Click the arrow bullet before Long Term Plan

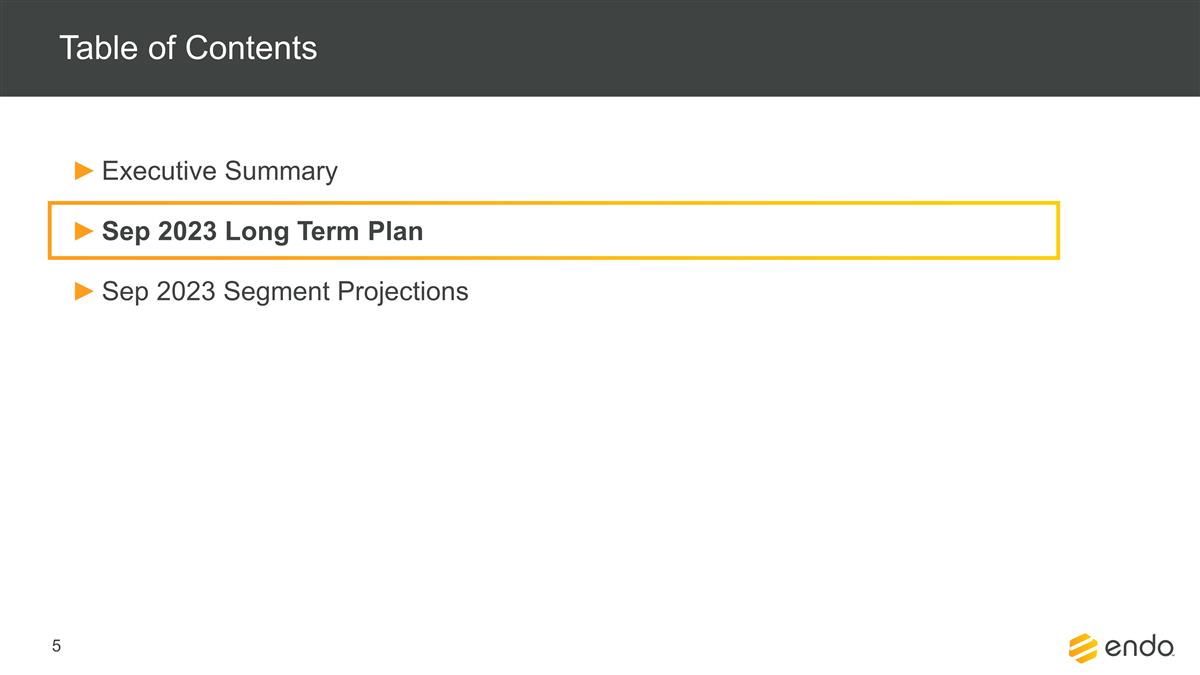pos(84,232)
